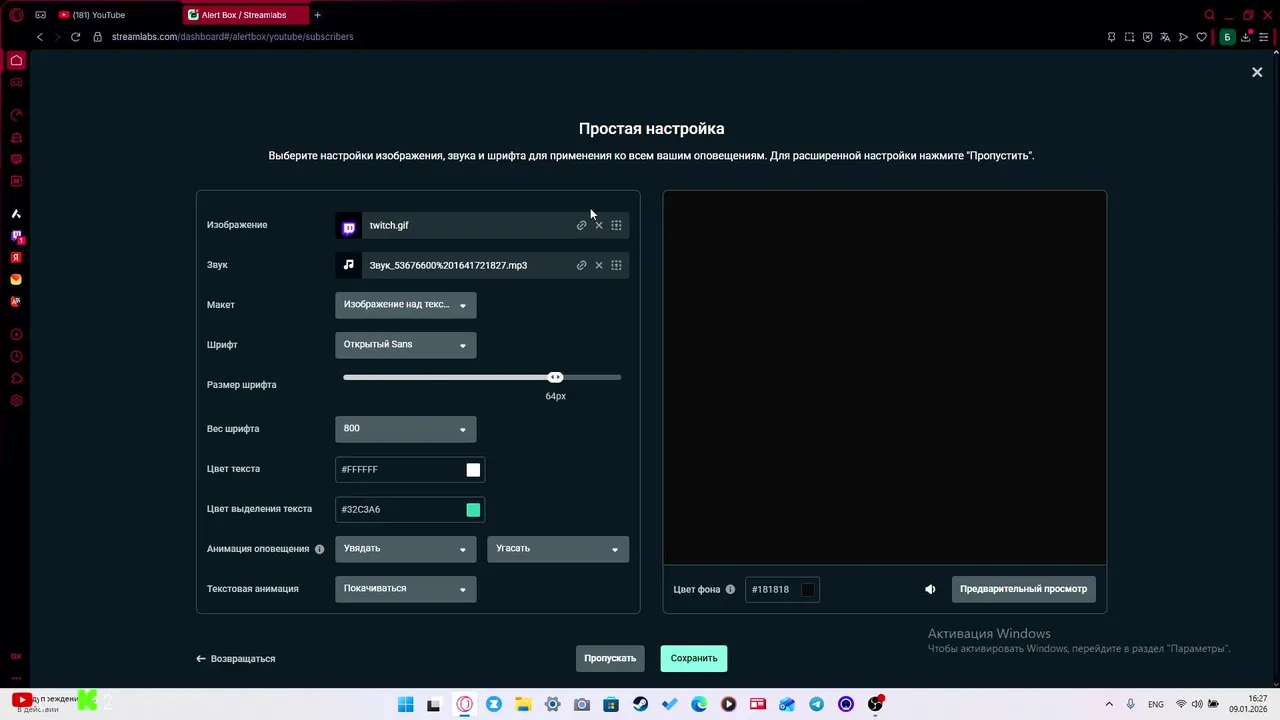This screenshot has width=1280, height=720.
Task: Click the font size slider handle
Action: tap(555, 377)
